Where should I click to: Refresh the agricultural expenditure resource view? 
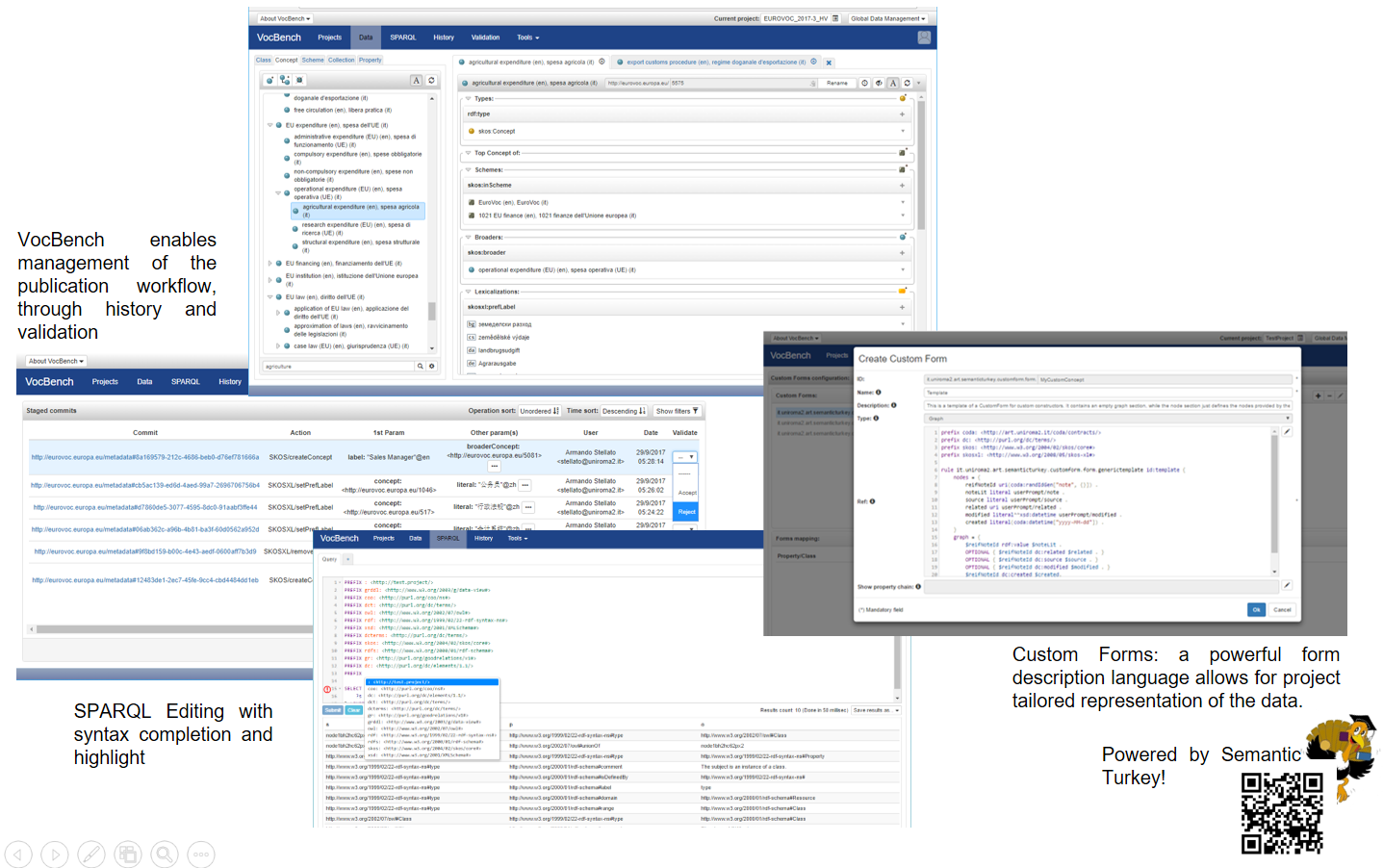(x=907, y=83)
